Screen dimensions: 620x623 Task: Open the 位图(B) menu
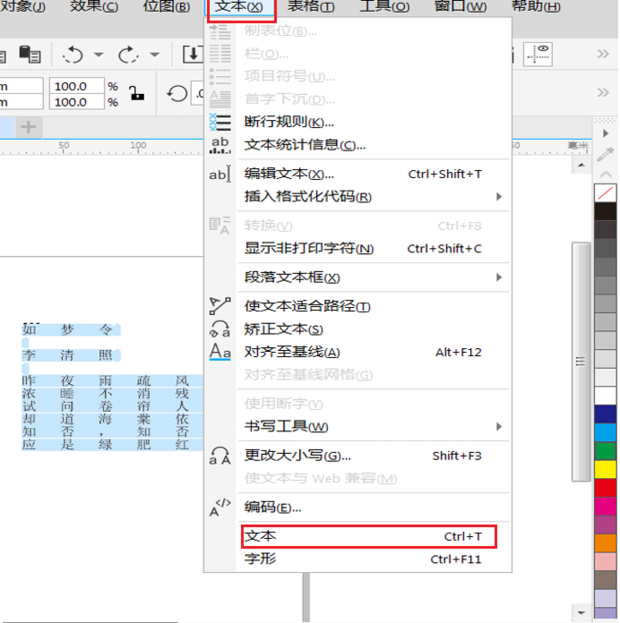pyautogui.click(x=166, y=6)
